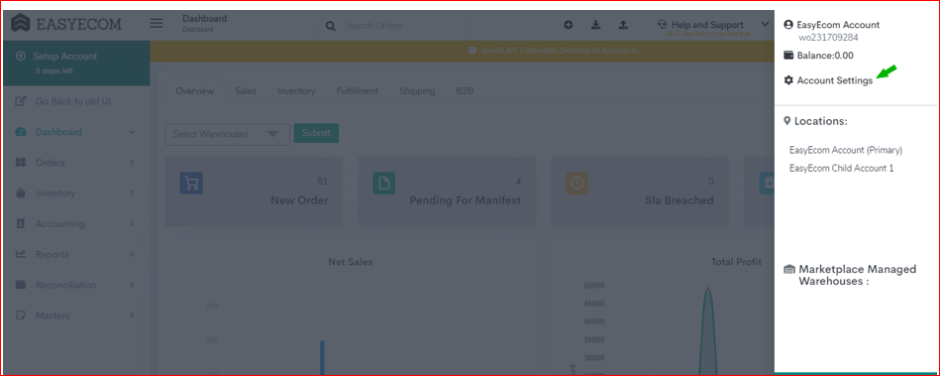Click the hamburger menu icon
940x376 pixels.
pyautogui.click(x=156, y=23)
